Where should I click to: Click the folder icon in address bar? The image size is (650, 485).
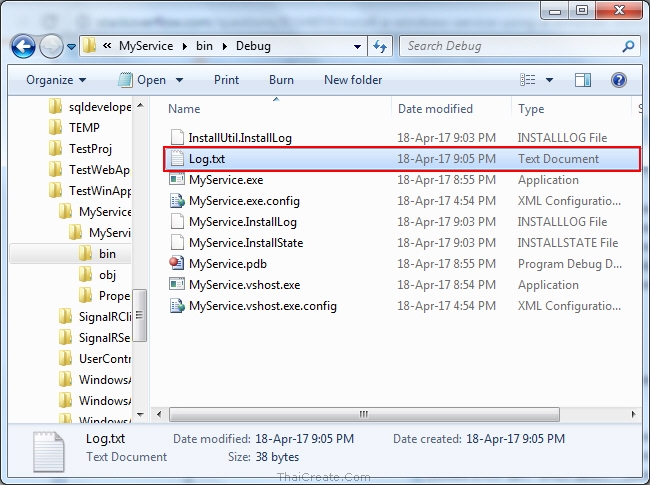pyautogui.click(x=89, y=46)
